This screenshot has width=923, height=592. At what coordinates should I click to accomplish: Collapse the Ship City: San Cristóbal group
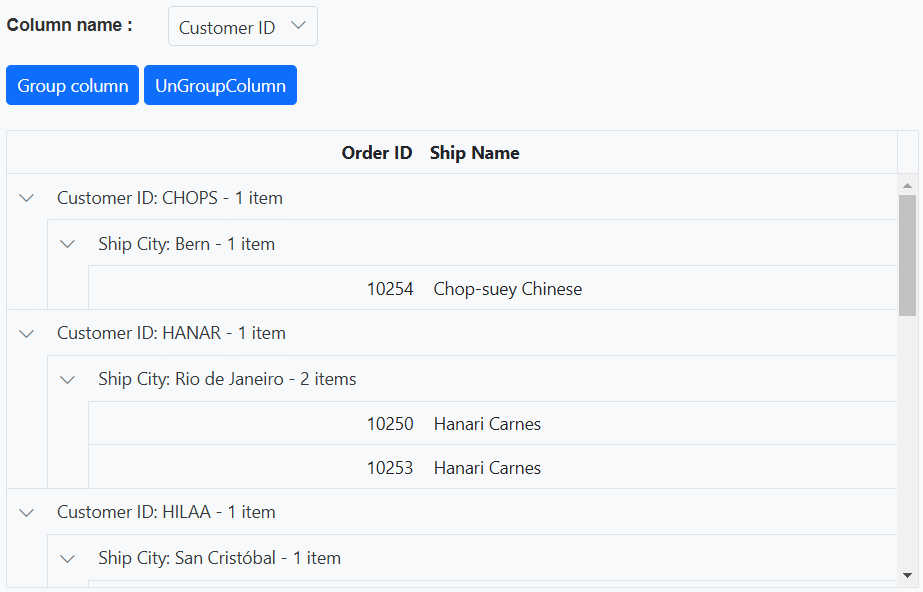tap(68, 558)
